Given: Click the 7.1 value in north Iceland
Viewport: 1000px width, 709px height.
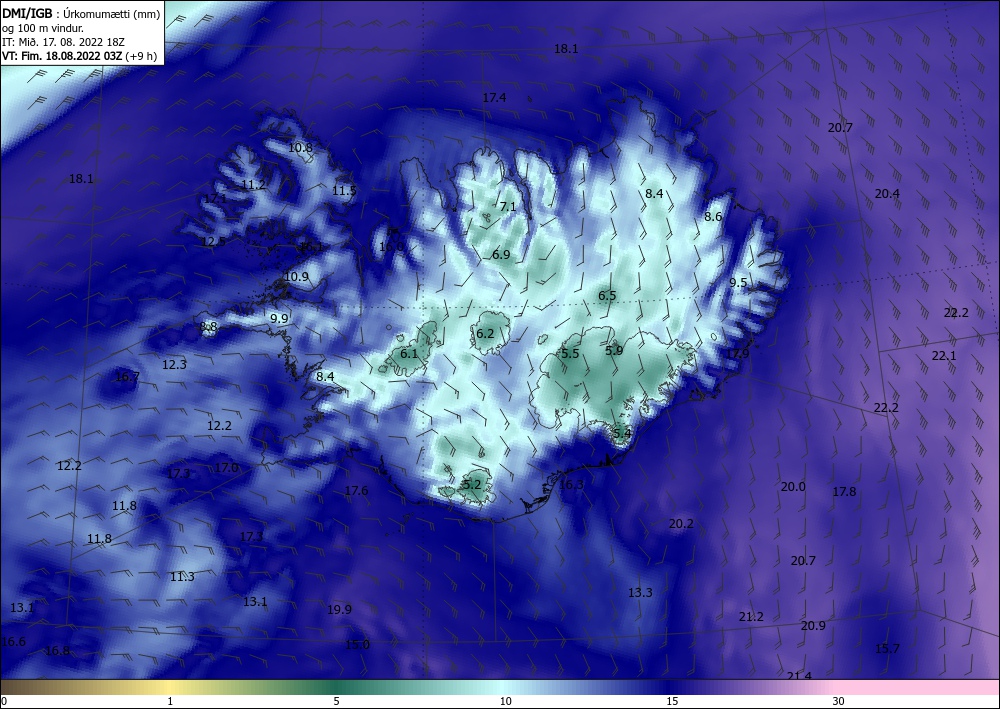Looking at the screenshot, I should click(x=508, y=206).
